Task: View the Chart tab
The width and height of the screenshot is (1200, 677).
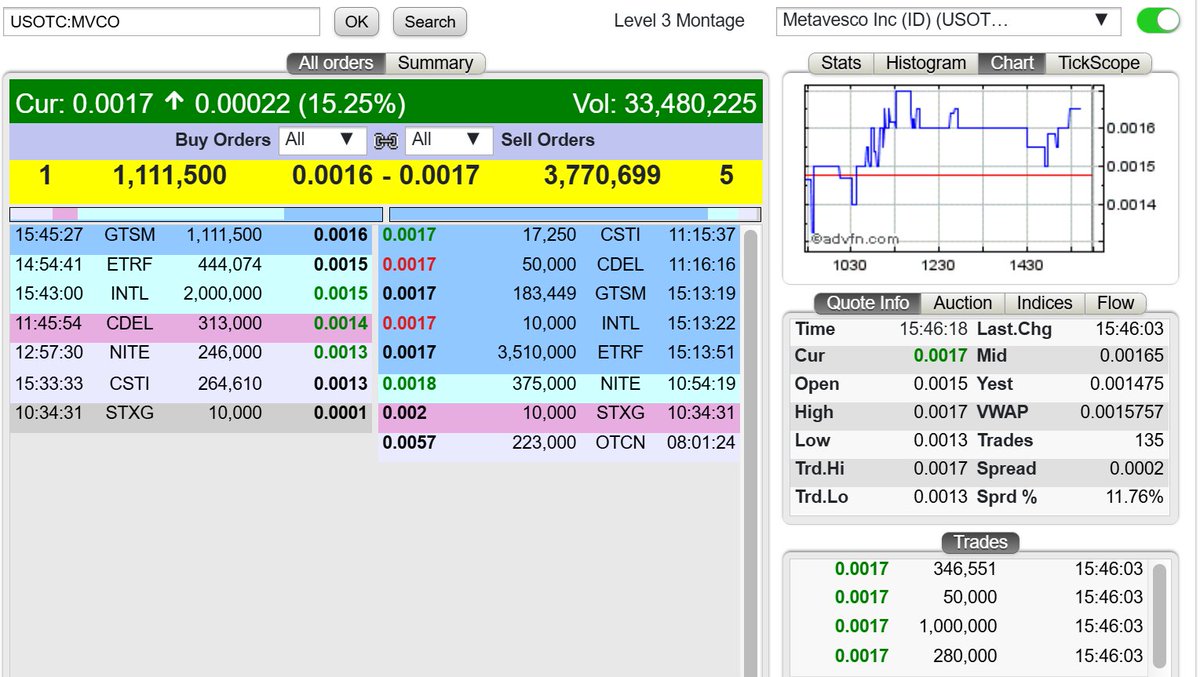Action: [1010, 62]
